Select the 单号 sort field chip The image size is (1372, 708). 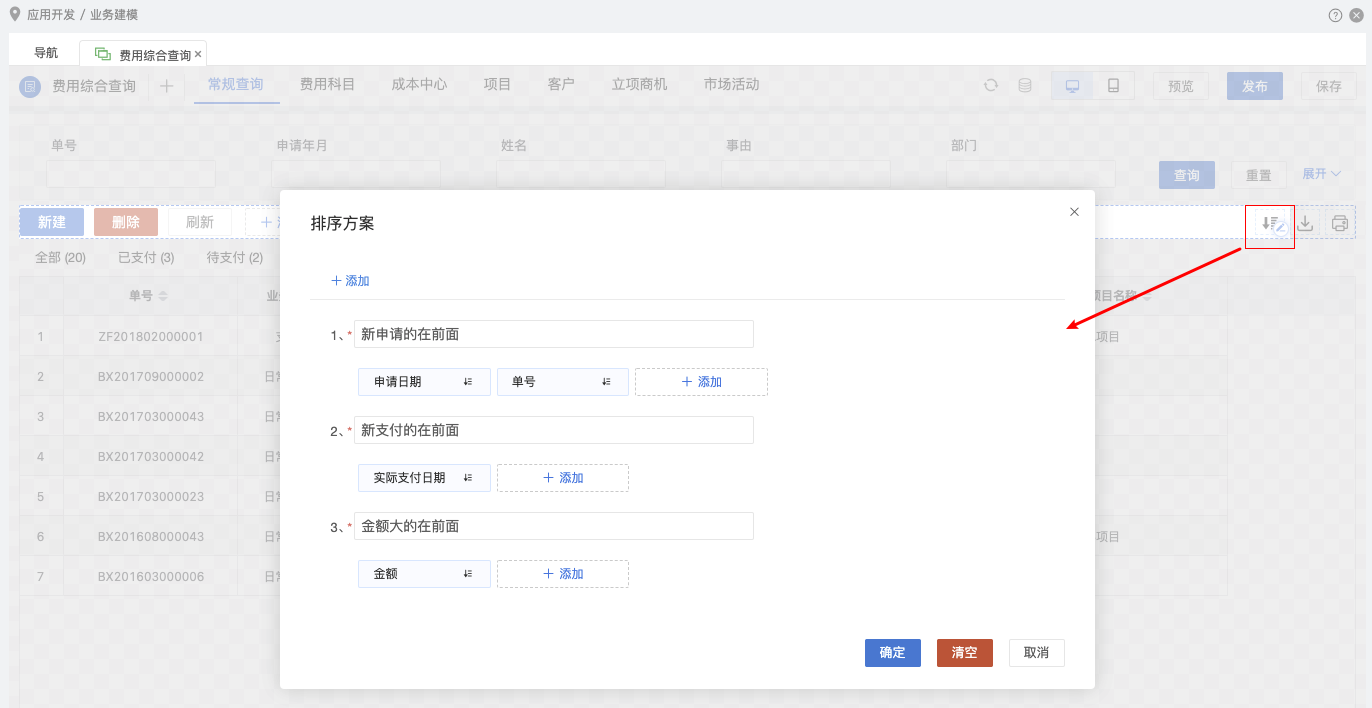tap(563, 382)
